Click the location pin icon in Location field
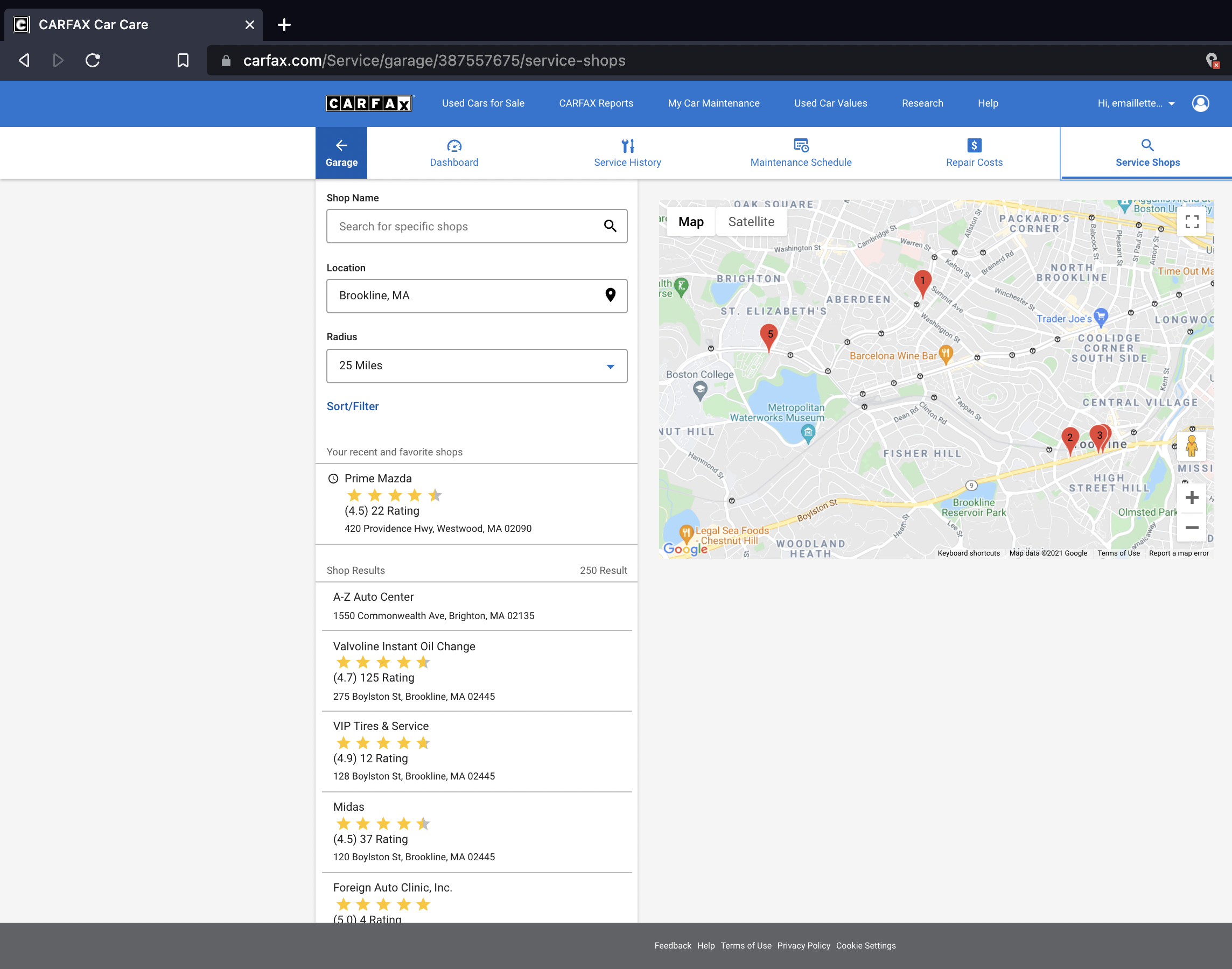The height and width of the screenshot is (969, 1232). [x=610, y=295]
